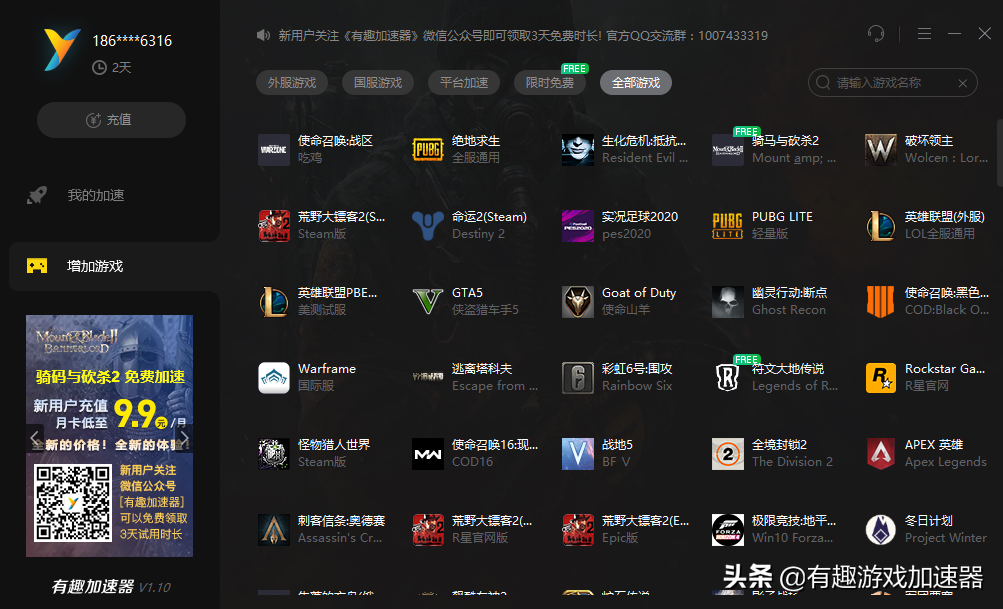Select Rainbow Six 彩虹6号 icon
The width and height of the screenshot is (1003, 609).
coord(578,377)
